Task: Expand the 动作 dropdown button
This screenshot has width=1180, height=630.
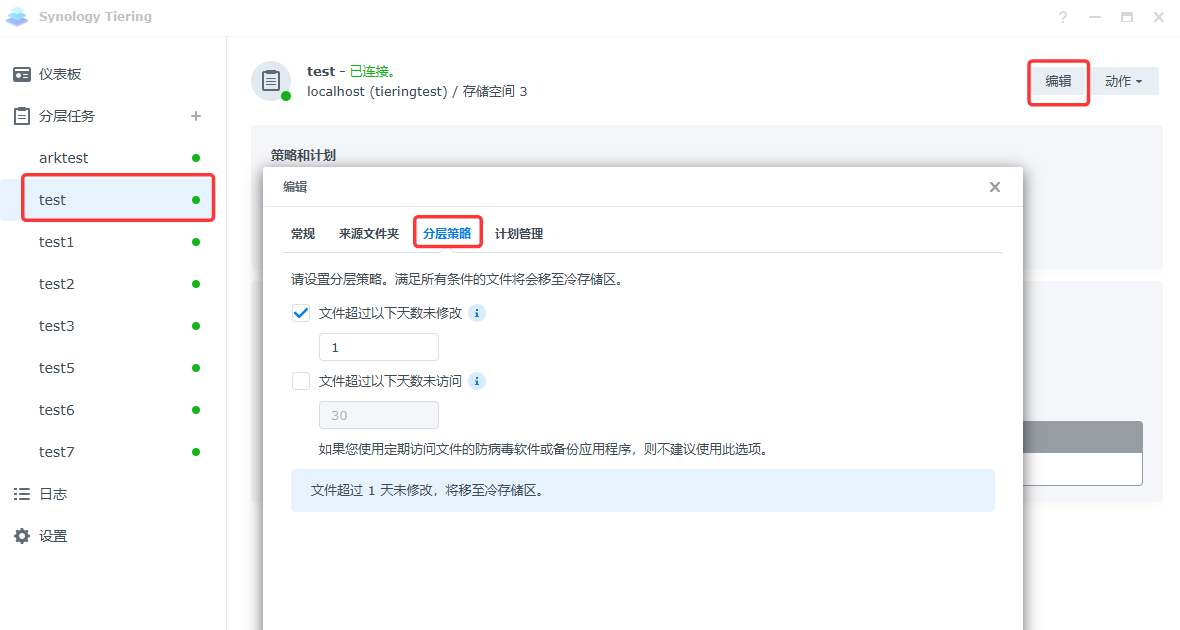Action: pyautogui.click(x=1124, y=81)
